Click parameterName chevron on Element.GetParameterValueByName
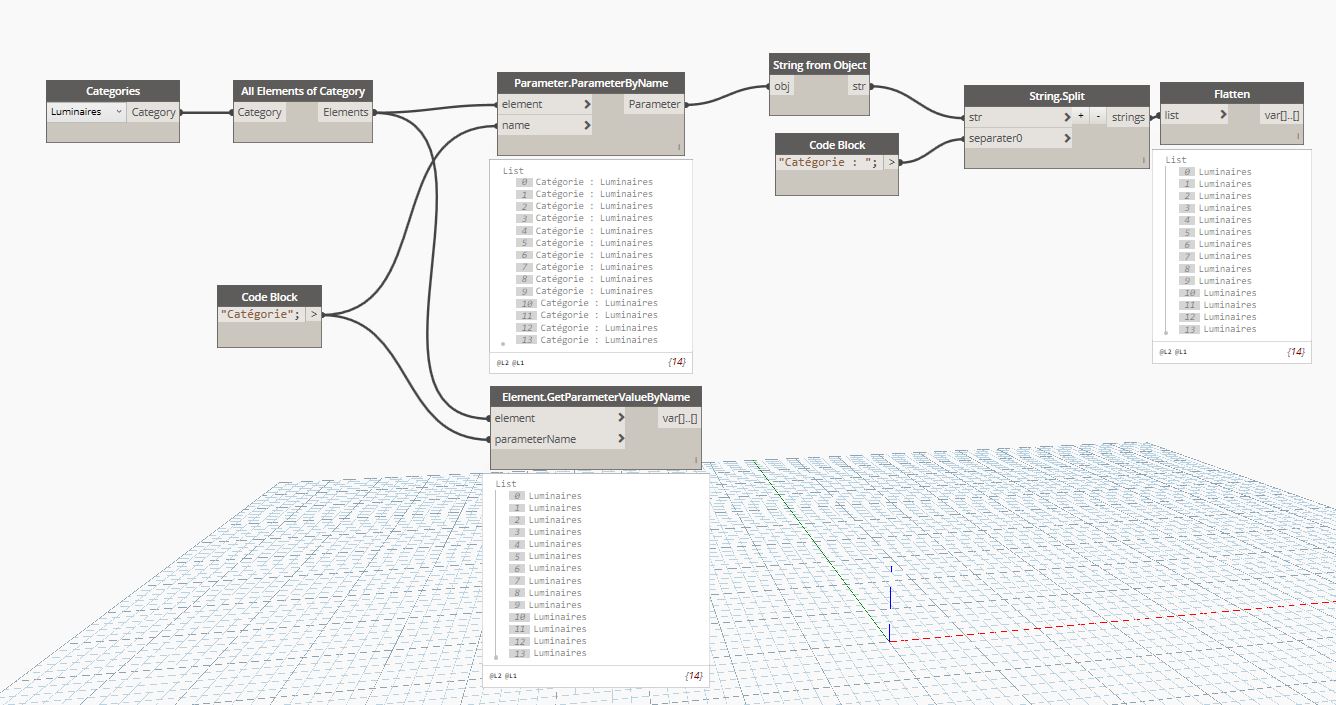The height and width of the screenshot is (705, 1336). pyautogui.click(x=621, y=439)
